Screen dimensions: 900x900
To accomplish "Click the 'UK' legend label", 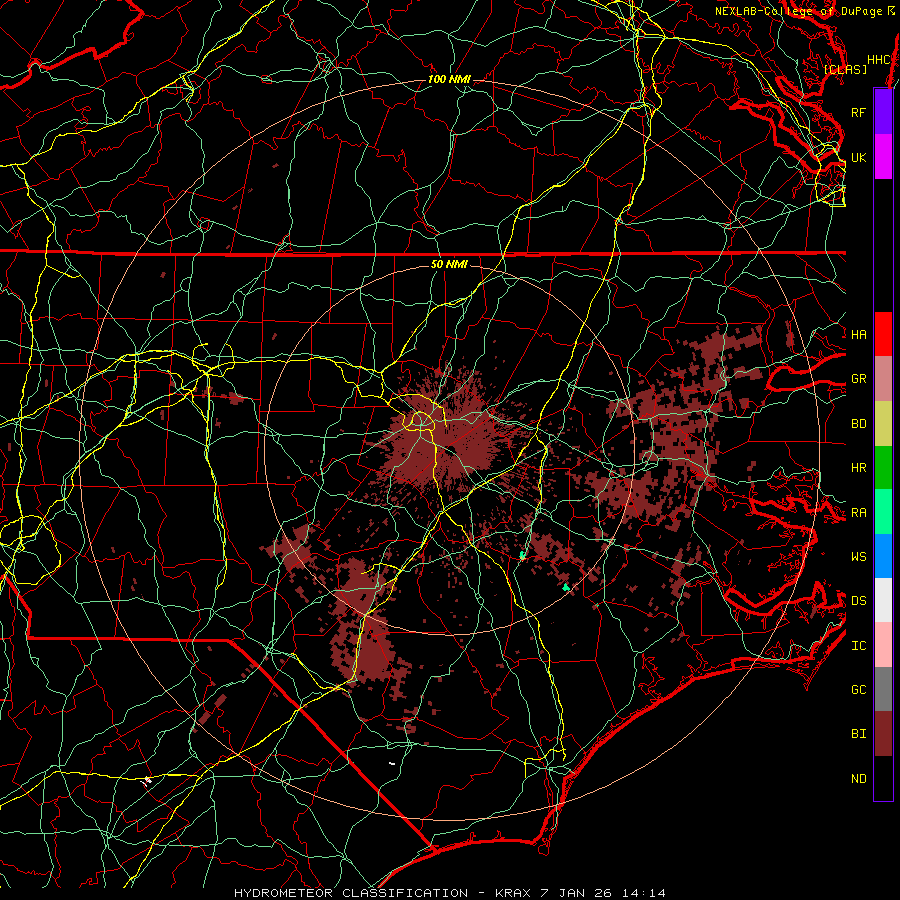I will point(858,157).
